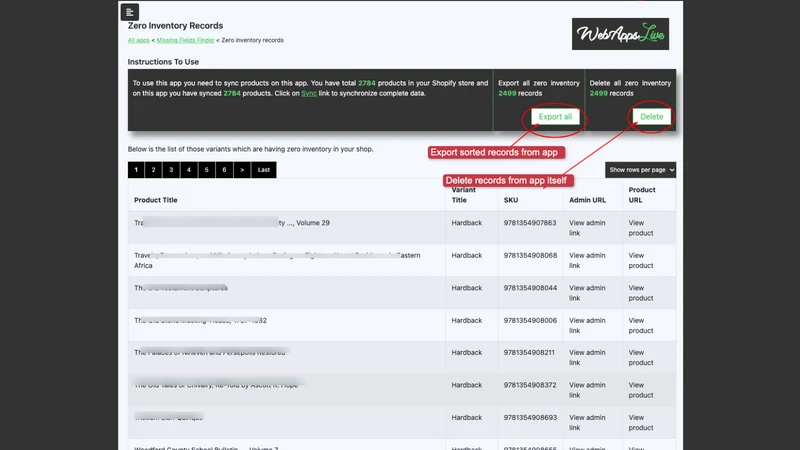The width and height of the screenshot is (800, 450).
Task: Open View admin link for SKU 9781354908044
Action: click(x=587, y=293)
